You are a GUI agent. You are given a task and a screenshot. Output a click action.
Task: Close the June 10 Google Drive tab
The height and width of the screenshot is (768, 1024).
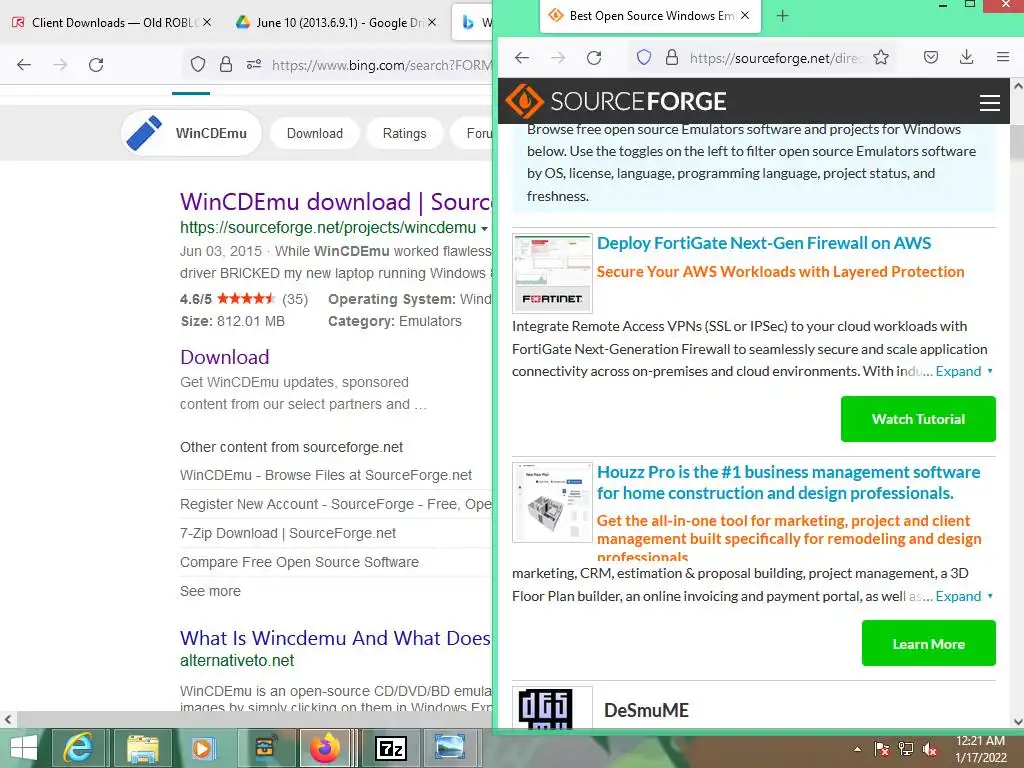click(x=432, y=22)
